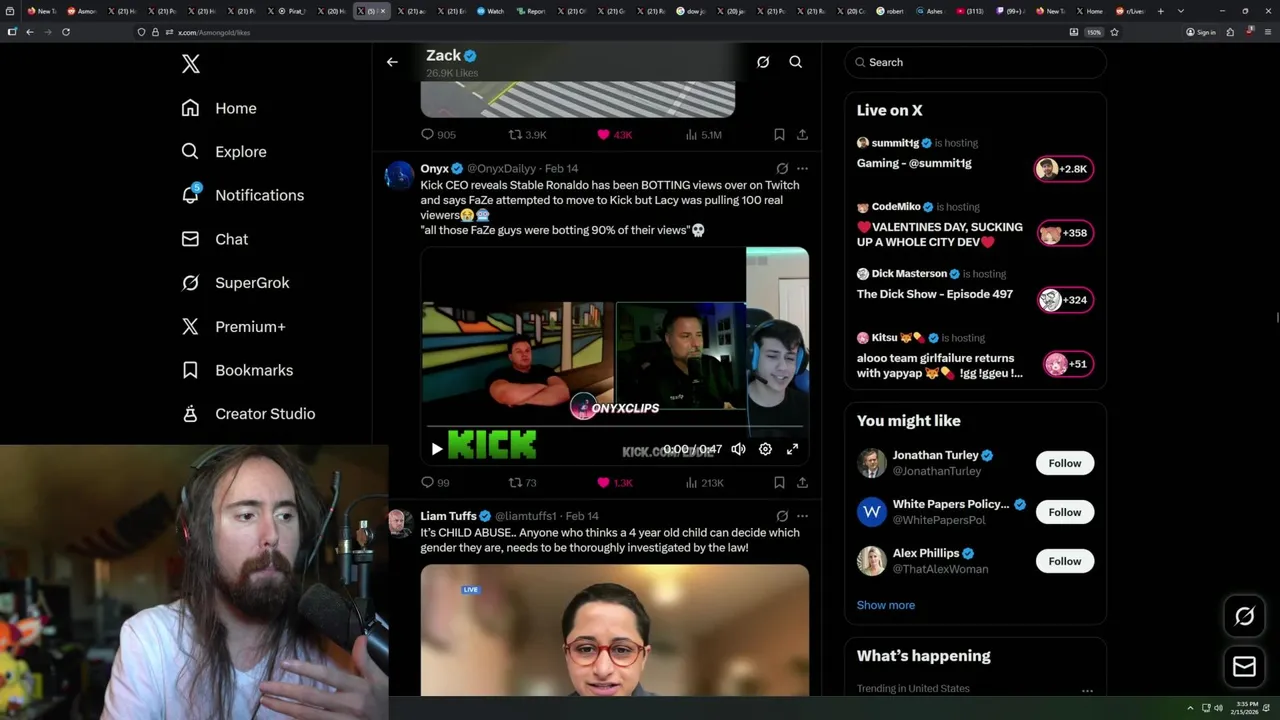The height and width of the screenshot is (720, 1280).
Task: Open a new browser tab
Action: [x=1160, y=11]
